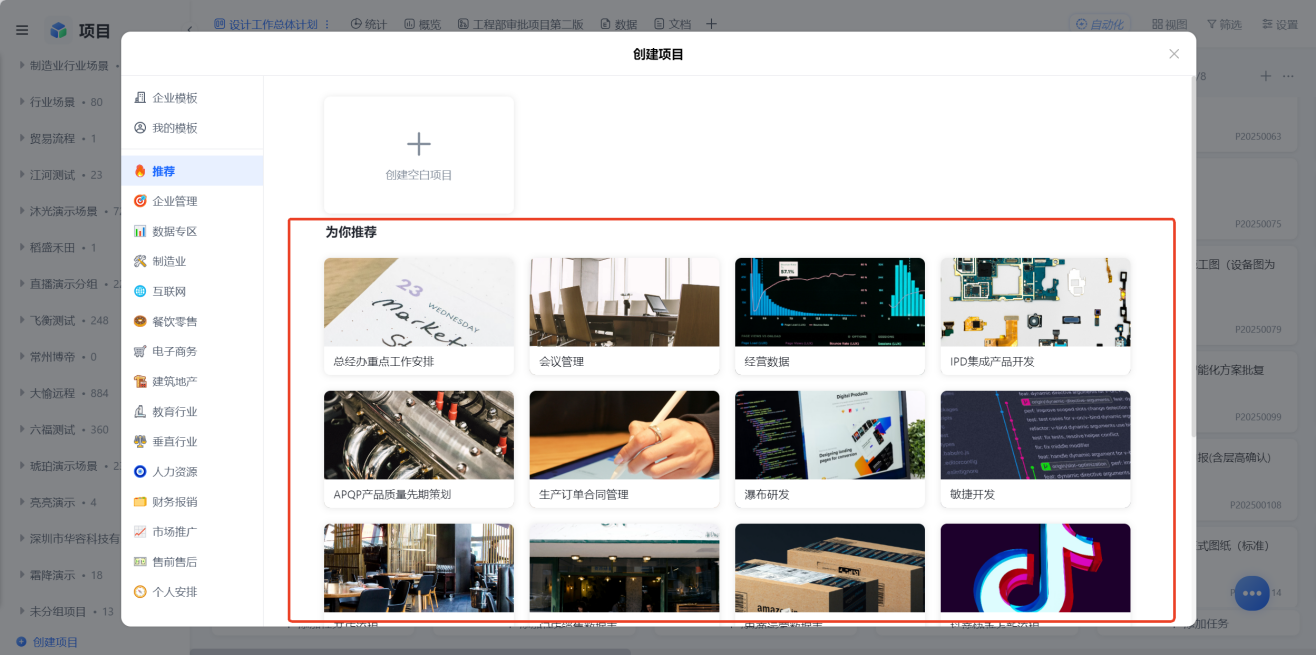
Task: Expand the 贸易流程 group arrow
Action: [x=22, y=138]
